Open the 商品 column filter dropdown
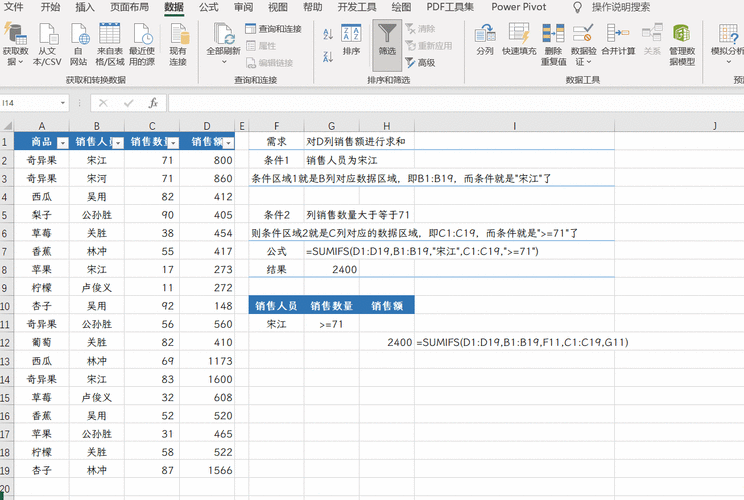The image size is (744, 500). point(63,143)
